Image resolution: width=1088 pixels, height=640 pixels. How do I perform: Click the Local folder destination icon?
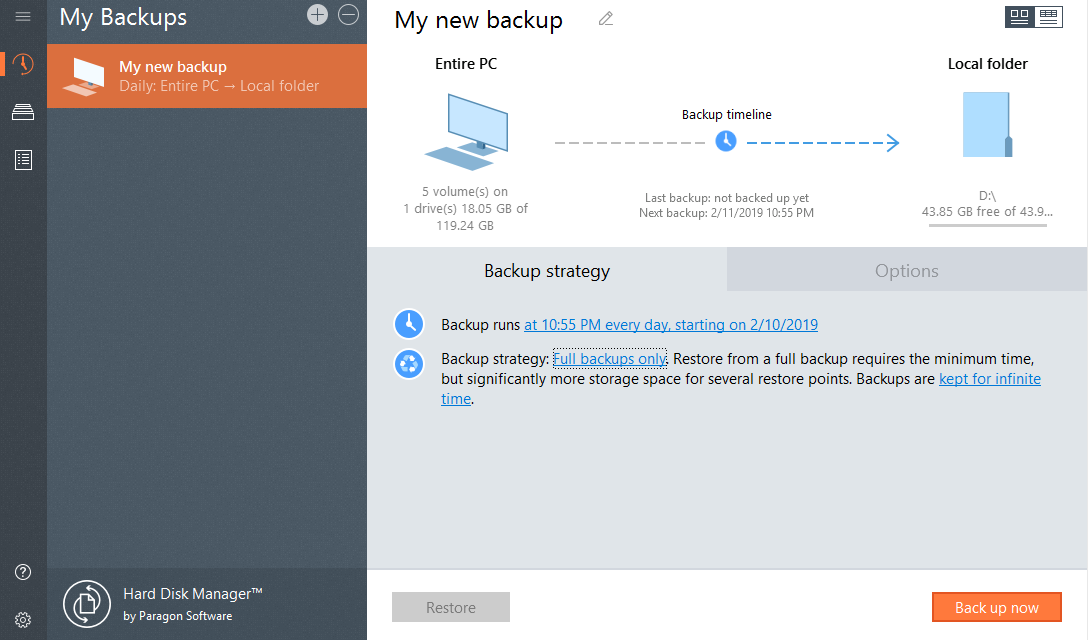pyautogui.click(x=987, y=123)
